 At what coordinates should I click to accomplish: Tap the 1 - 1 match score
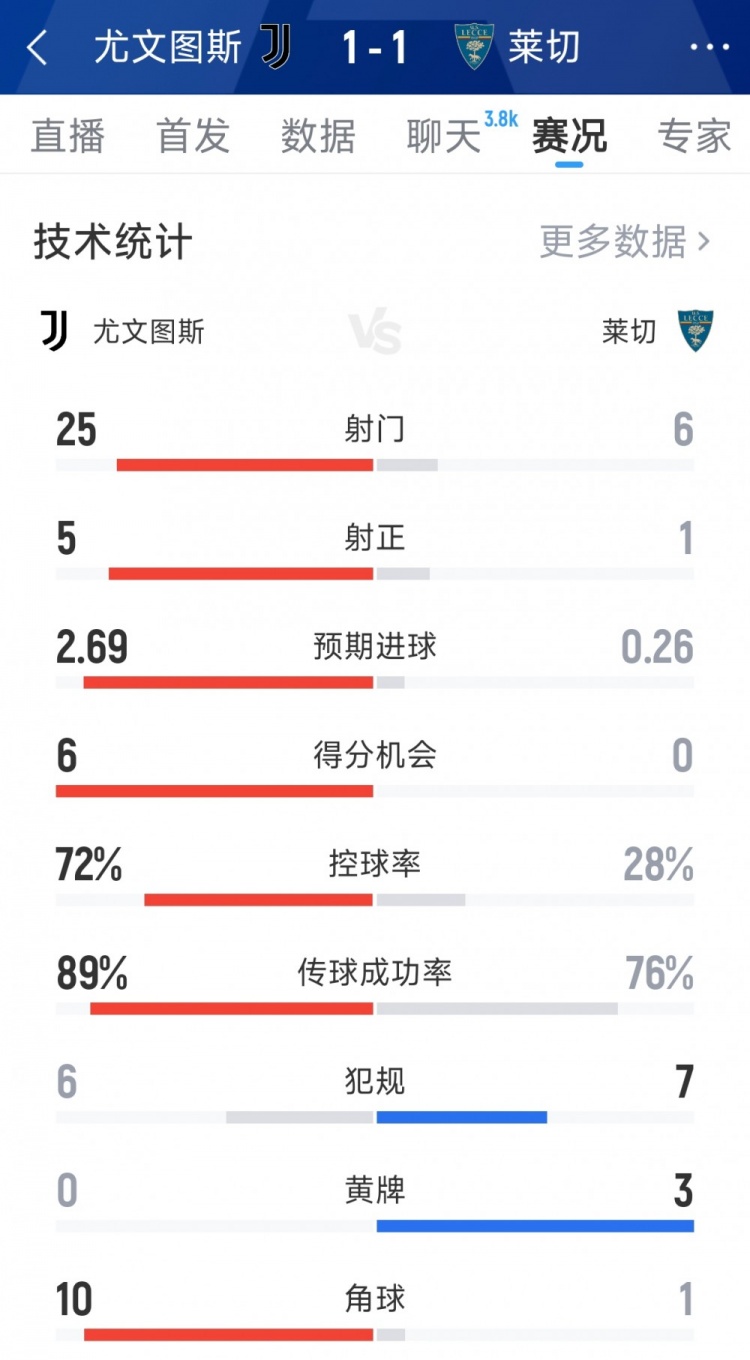pyautogui.click(x=375, y=47)
